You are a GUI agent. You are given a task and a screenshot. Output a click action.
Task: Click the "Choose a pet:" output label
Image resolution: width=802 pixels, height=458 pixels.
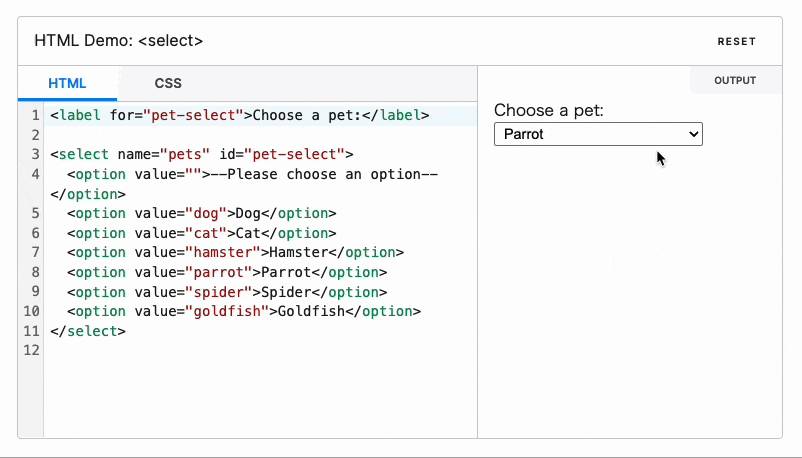coord(549,110)
